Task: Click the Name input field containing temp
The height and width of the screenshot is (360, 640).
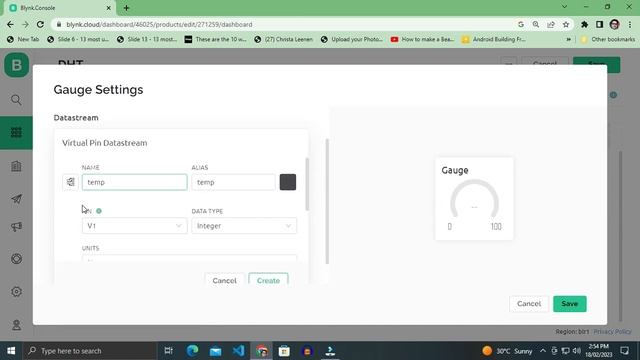Action: (135, 182)
